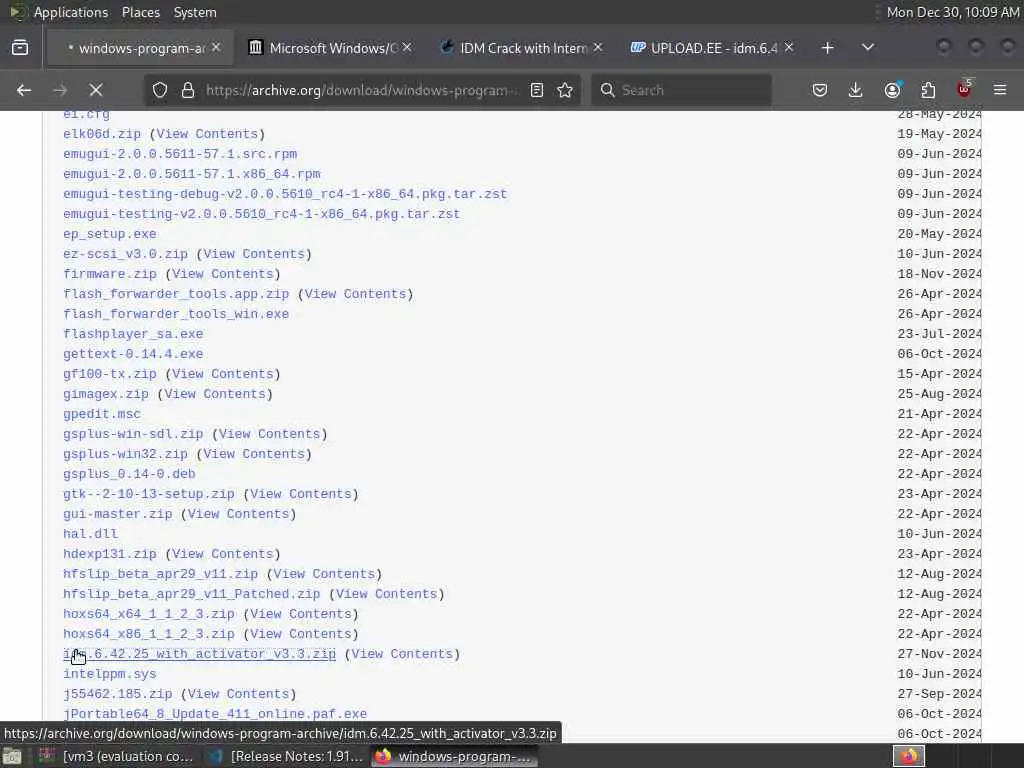The width and height of the screenshot is (1024, 768).
Task: Open emugui-2.0.0.5611-57.1.src.rpm link
Action: tap(180, 154)
